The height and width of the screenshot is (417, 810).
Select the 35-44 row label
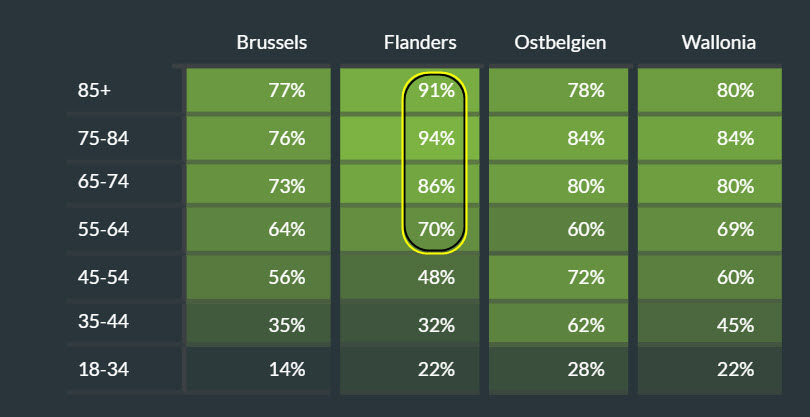click(103, 322)
